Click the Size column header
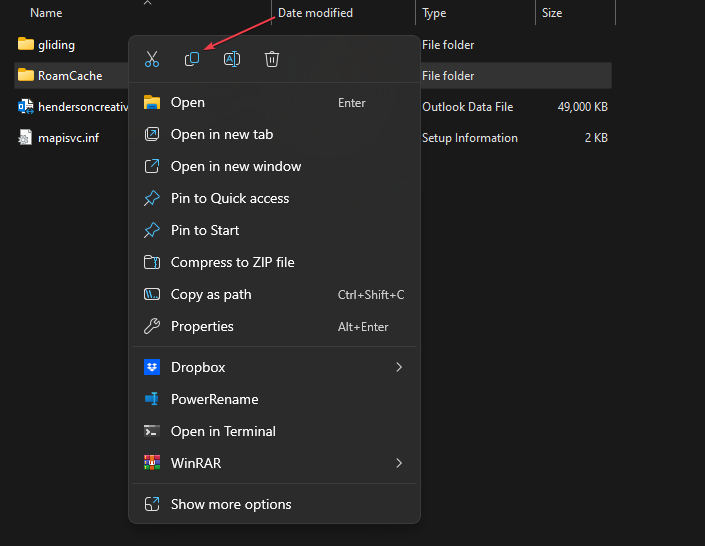The width and height of the screenshot is (705, 546). point(551,13)
